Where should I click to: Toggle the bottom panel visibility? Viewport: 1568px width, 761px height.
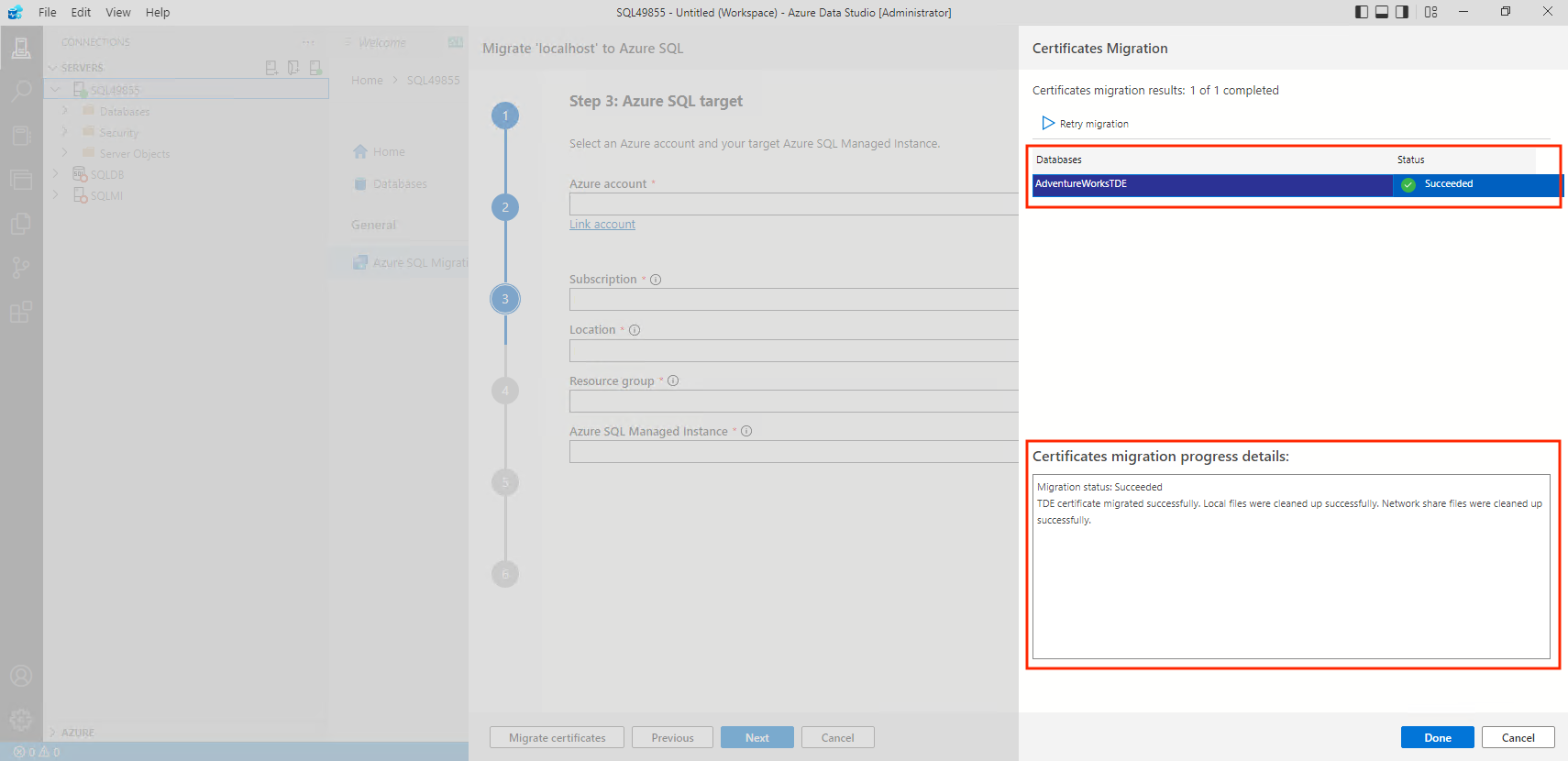[x=1382, y=12]
